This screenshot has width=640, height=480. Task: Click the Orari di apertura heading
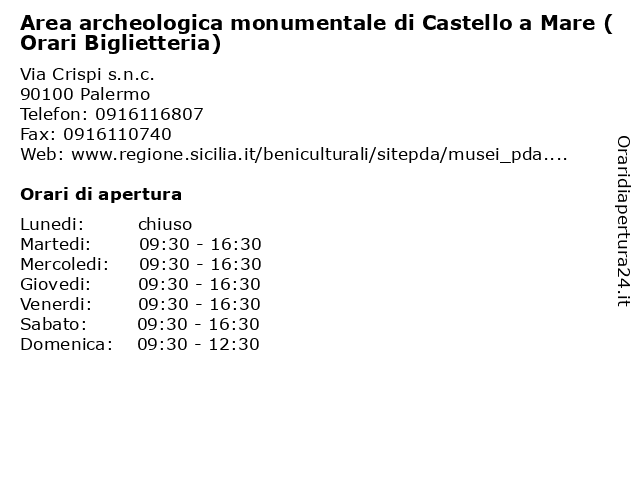[101, 195]
